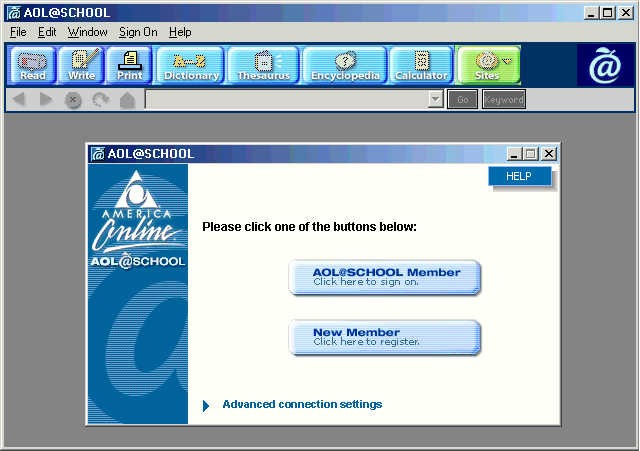Click the Print toolbar icon
Image resolution: width=640 pixels, height=451 pixels.
pos(129,65)
